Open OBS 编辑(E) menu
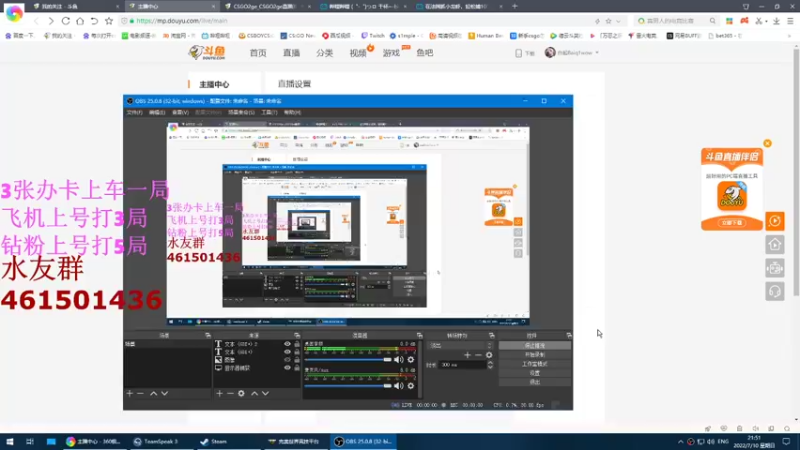 tap(157, 112)
